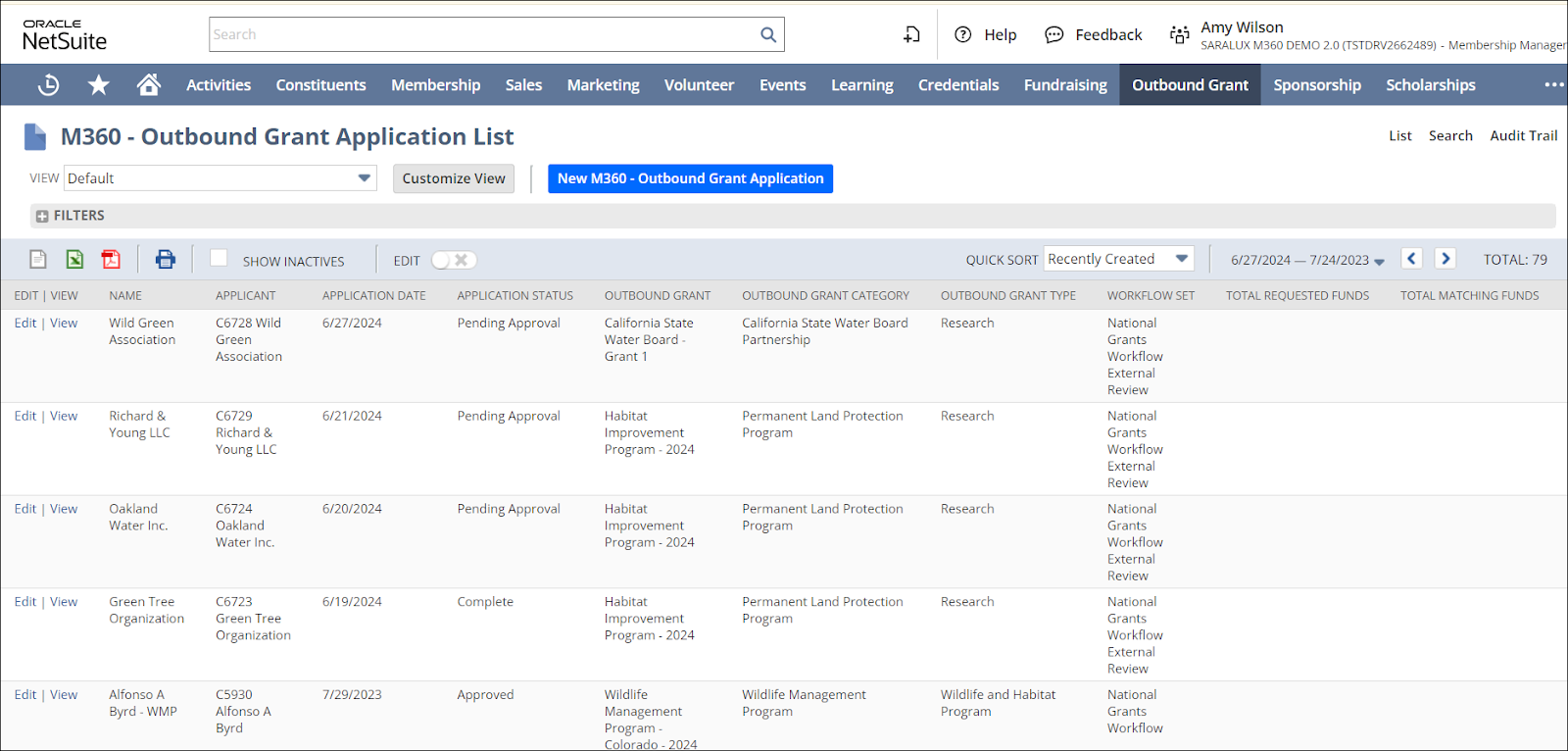Go to the Home dashboard icon
The width and height of the screenshot is (1568, 751).
pyautogui.click(x=149, y=85)
